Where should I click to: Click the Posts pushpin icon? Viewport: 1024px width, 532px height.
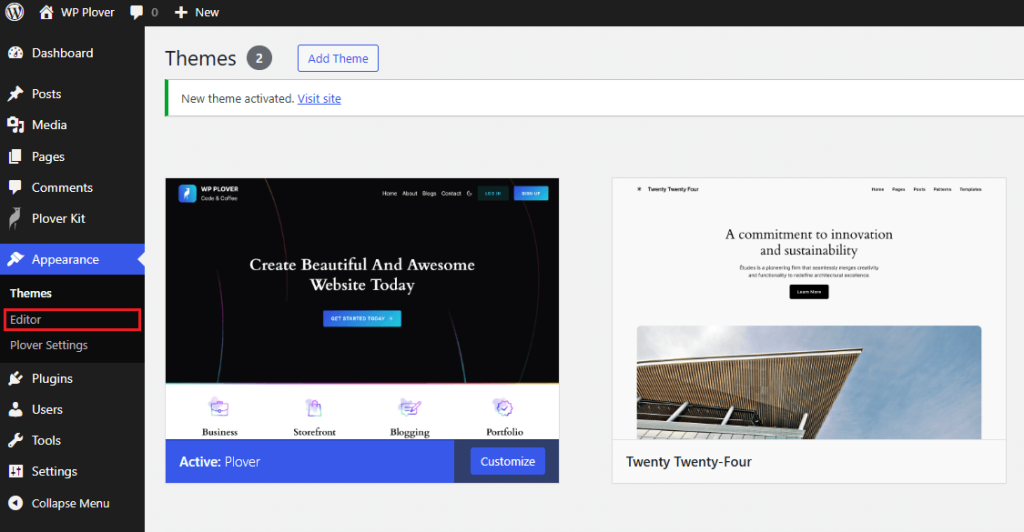click(x=15, y=94)
